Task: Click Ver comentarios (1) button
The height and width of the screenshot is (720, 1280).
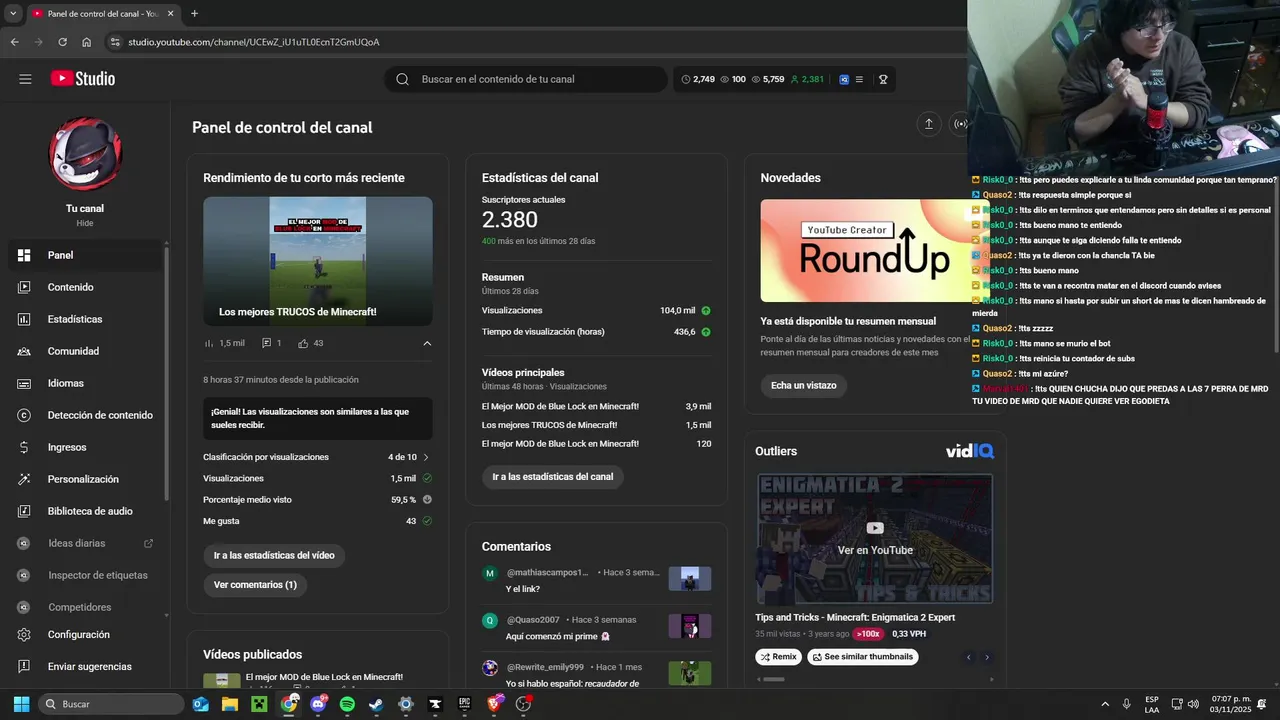Action: tap(255, 585)
